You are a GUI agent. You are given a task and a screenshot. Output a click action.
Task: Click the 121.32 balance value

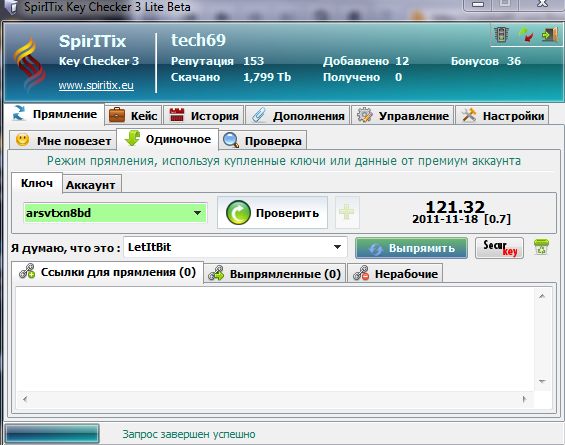pos(455,207)
